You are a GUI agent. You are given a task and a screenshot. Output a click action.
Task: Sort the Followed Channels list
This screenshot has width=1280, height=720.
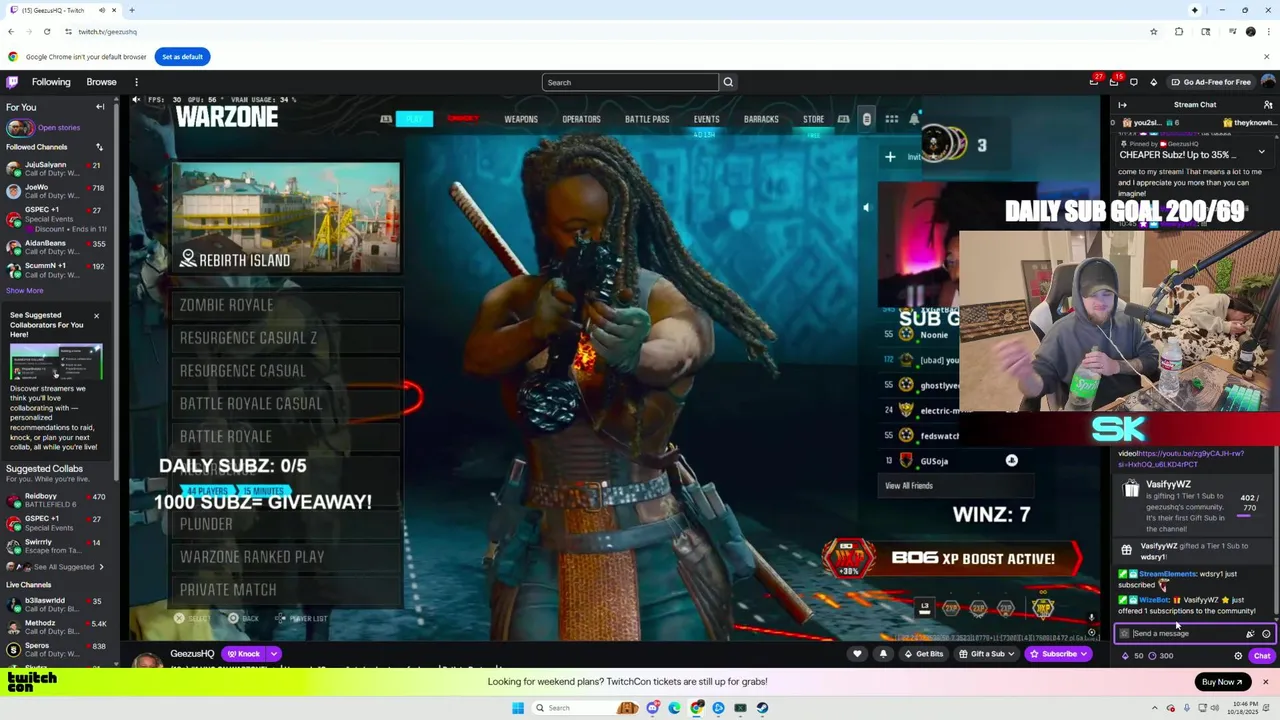point(99,147)
